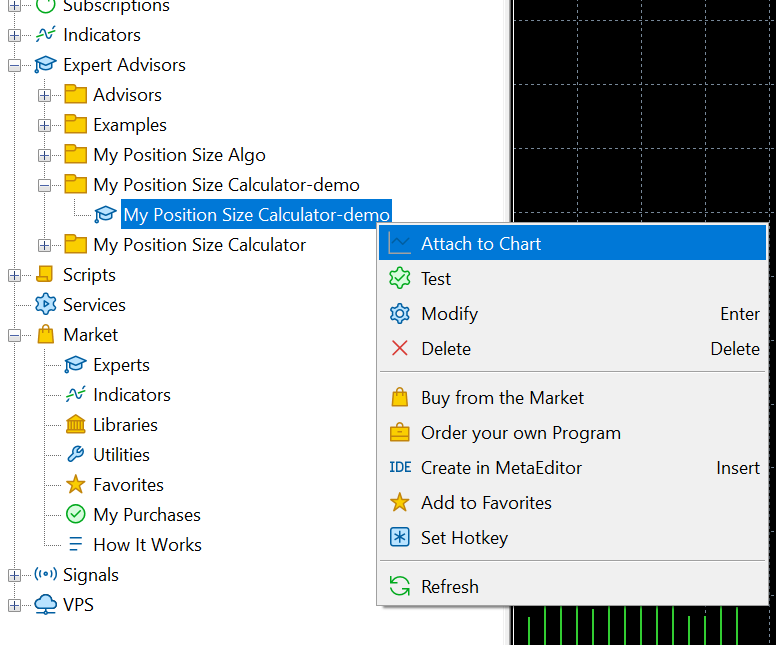The image size is (776, 645).
Task: Choose Buy from the Market
Action: pos(573,397)
